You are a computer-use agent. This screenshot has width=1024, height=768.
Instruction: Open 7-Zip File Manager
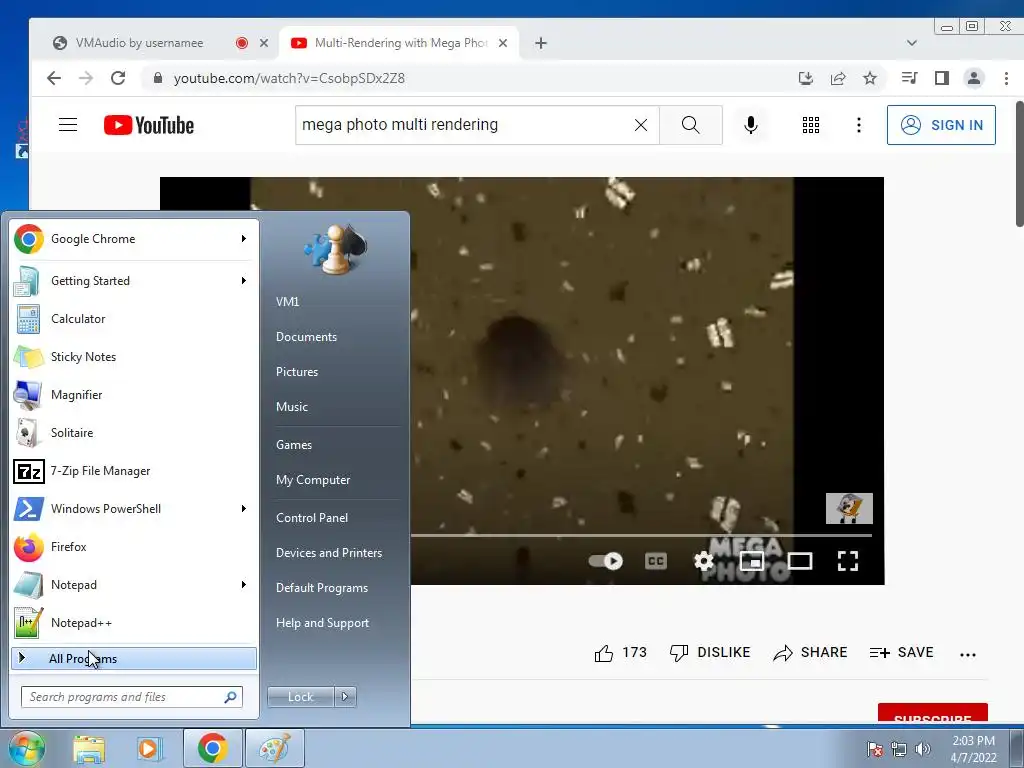coord(133,471)
